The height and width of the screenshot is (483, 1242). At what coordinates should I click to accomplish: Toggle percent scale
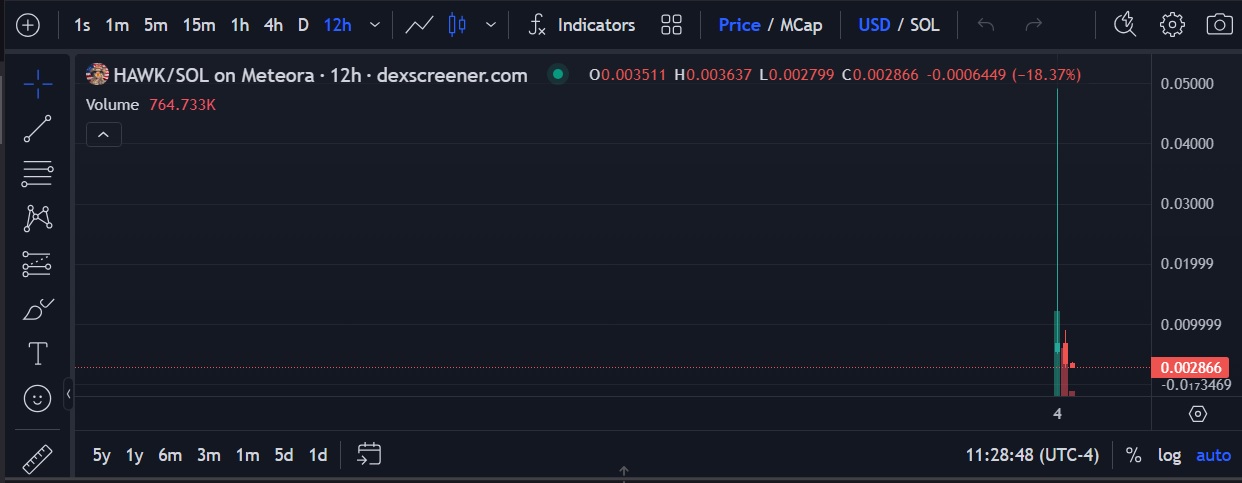click(1133, 455)
